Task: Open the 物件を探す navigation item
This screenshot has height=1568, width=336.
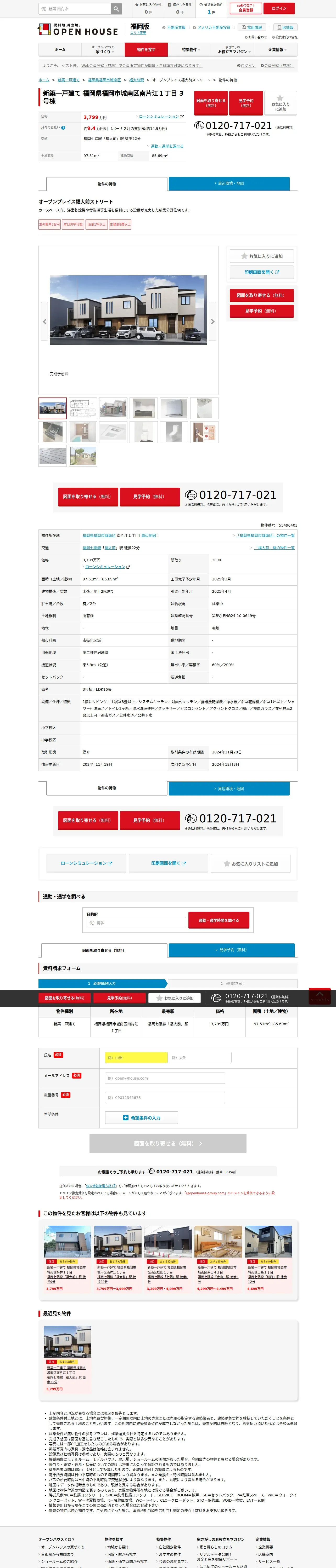Action: point(146,50)
